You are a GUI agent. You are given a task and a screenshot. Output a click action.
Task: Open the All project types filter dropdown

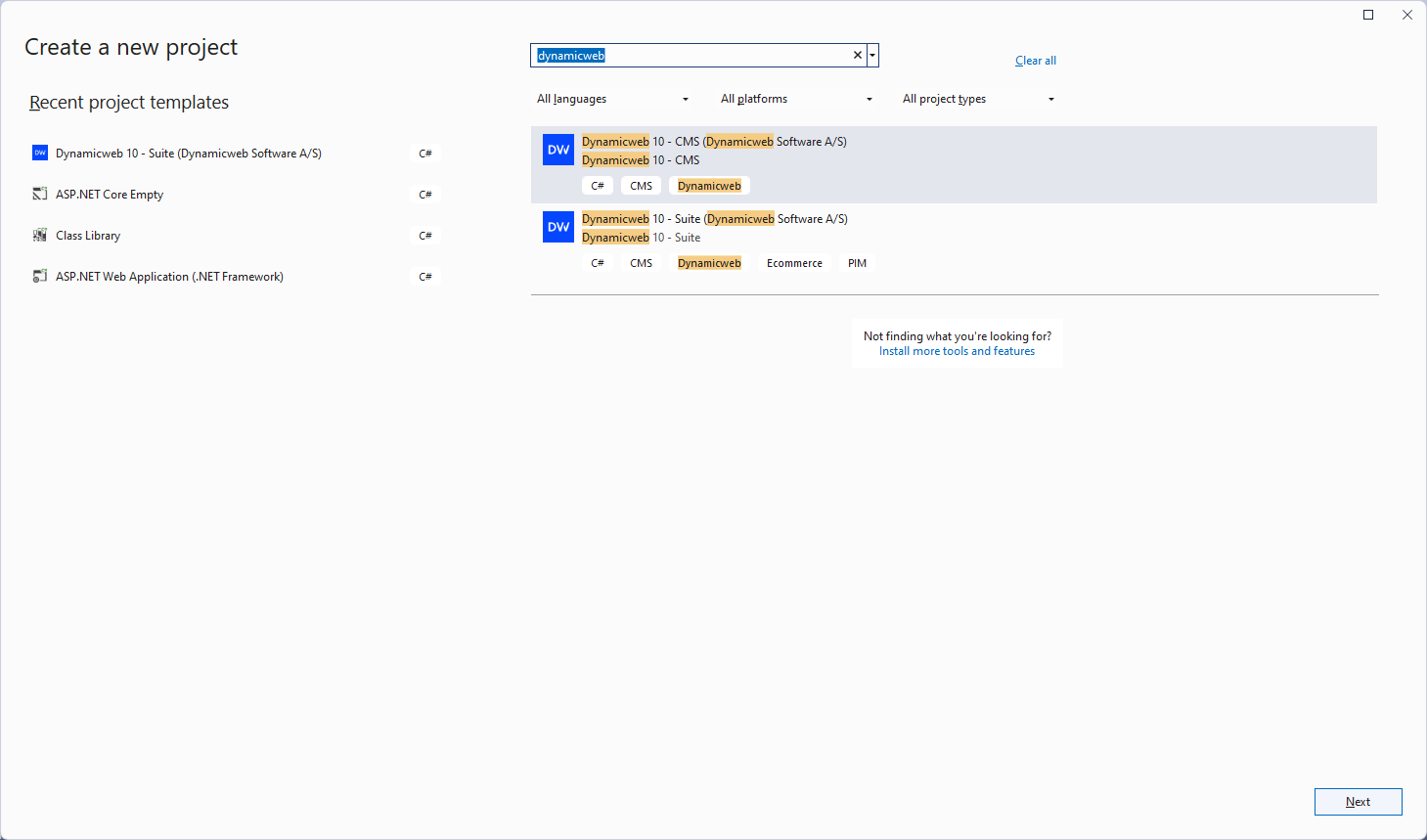tap(979, 99)
